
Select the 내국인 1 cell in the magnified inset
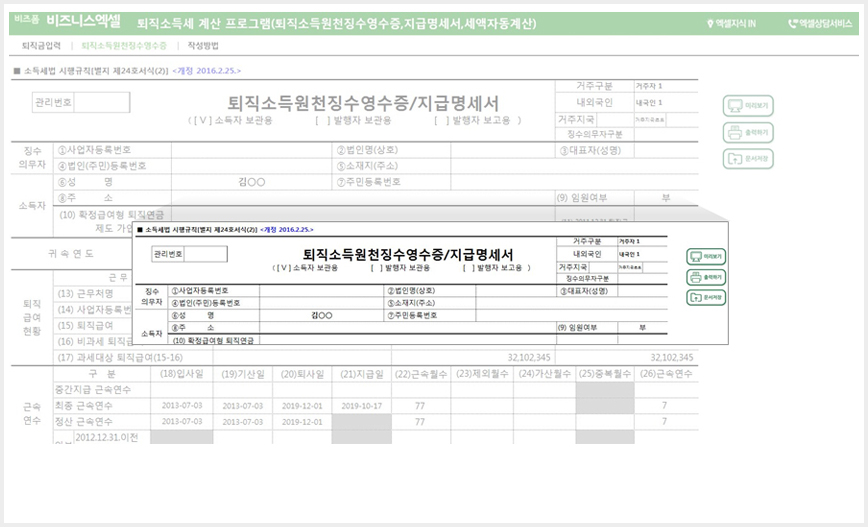(x=642, y=254)
